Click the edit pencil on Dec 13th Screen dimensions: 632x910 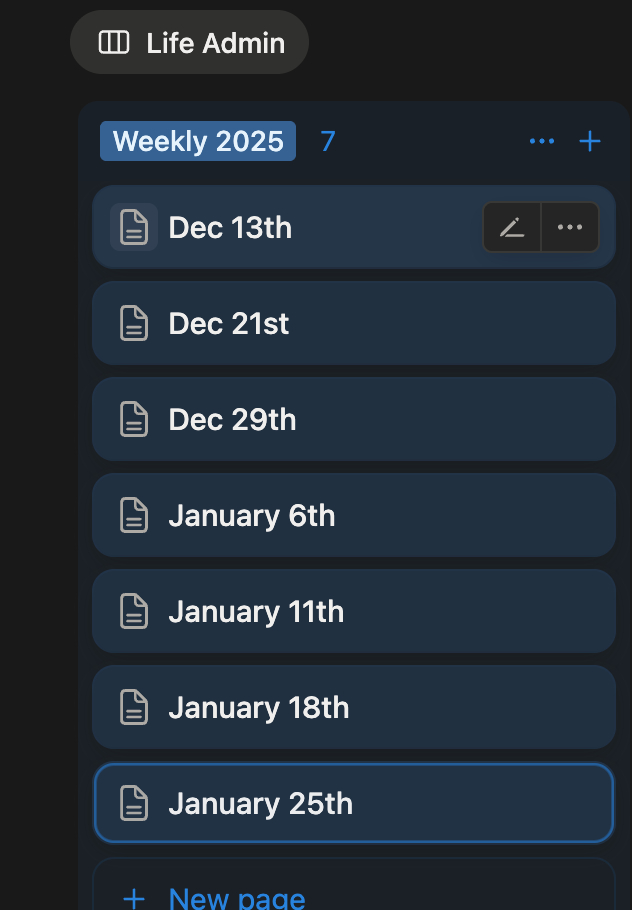coord(512,227)
